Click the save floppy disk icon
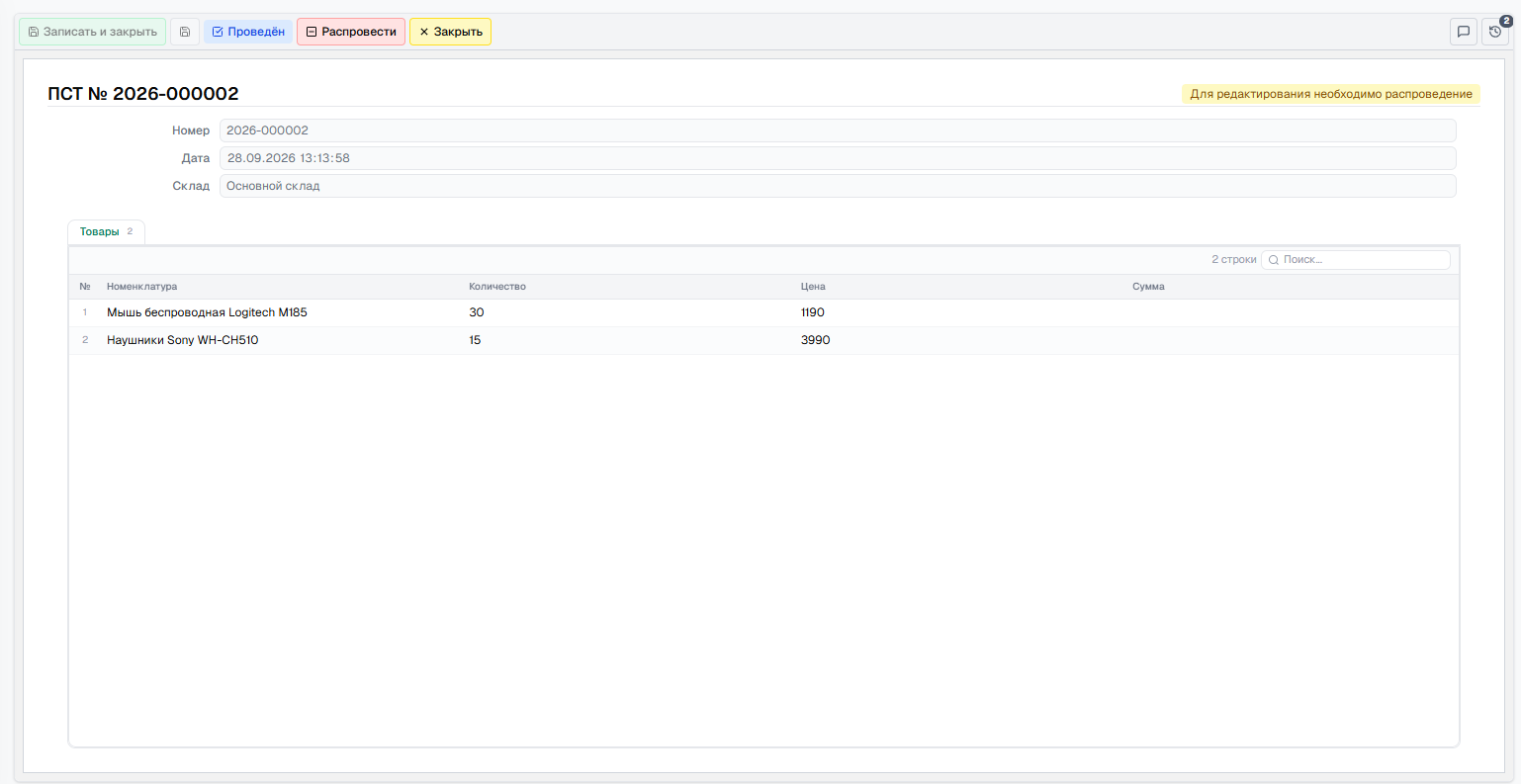Viewport: 1521px width, 784px height. tap(185, 32)
